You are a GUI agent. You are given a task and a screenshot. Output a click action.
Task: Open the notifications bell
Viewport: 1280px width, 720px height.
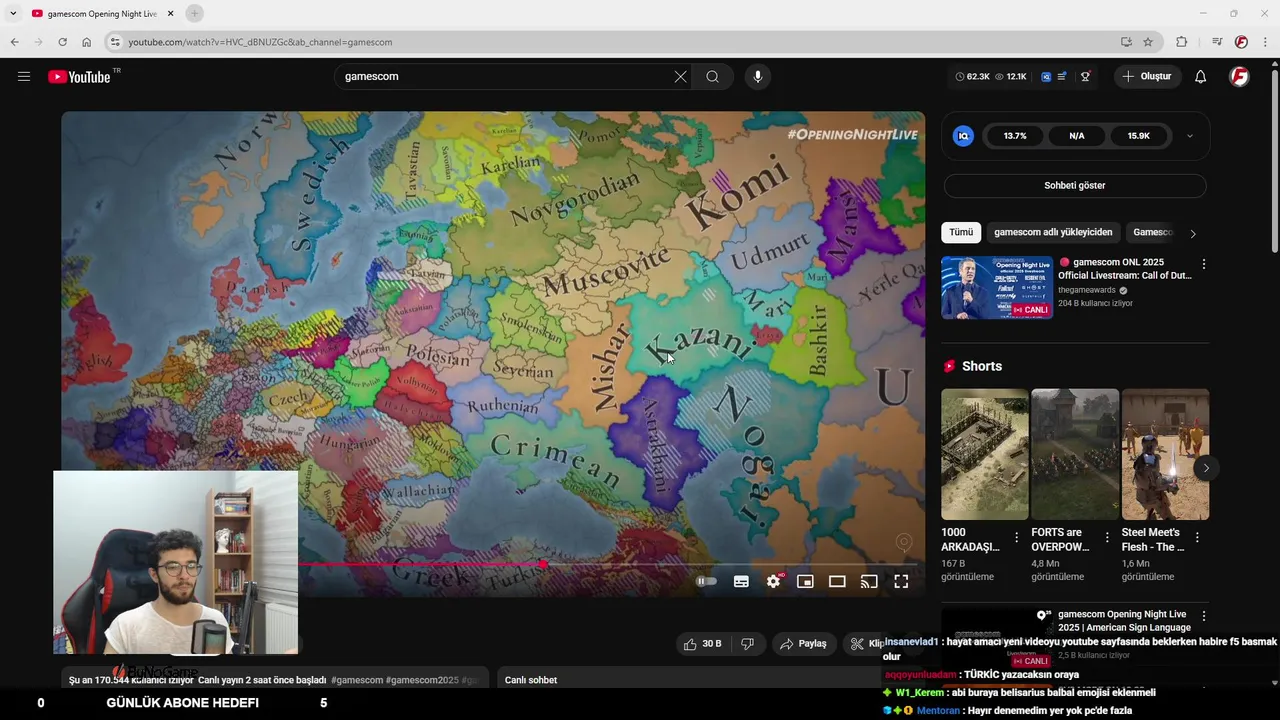pyautogui.click(x=1201, y=77)
